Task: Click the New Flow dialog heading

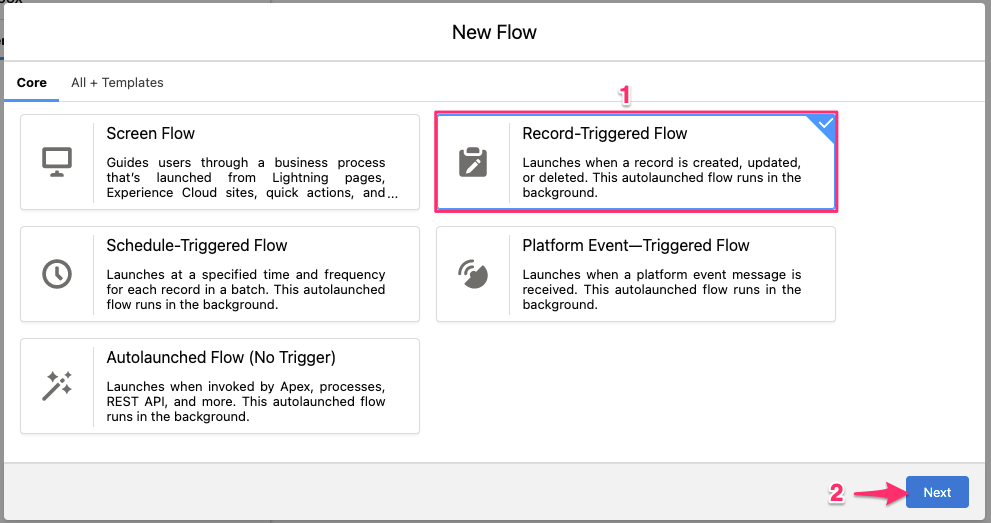Action: (x=494, y=32)
